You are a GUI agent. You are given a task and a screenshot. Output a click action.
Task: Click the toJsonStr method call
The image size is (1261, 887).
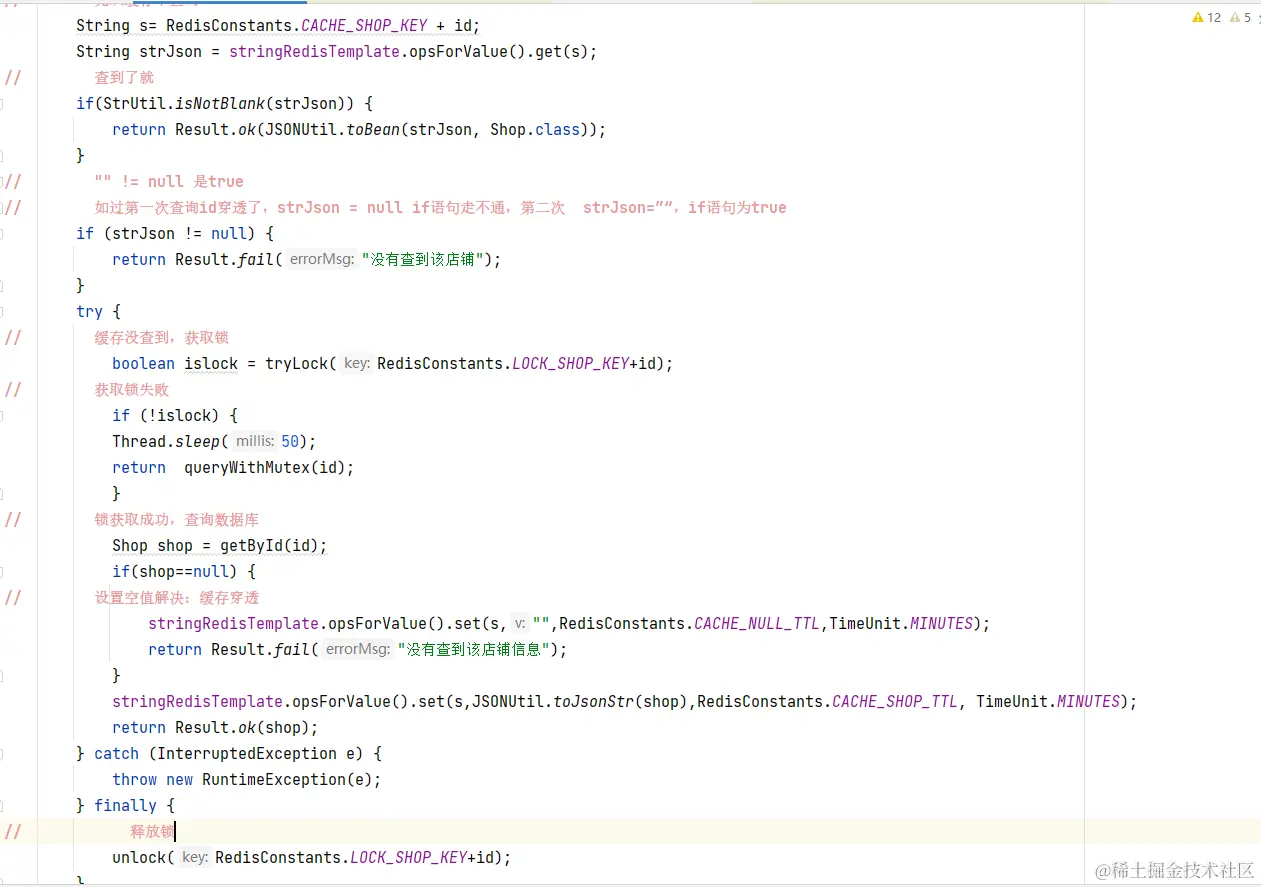click(x=593, y=701)
